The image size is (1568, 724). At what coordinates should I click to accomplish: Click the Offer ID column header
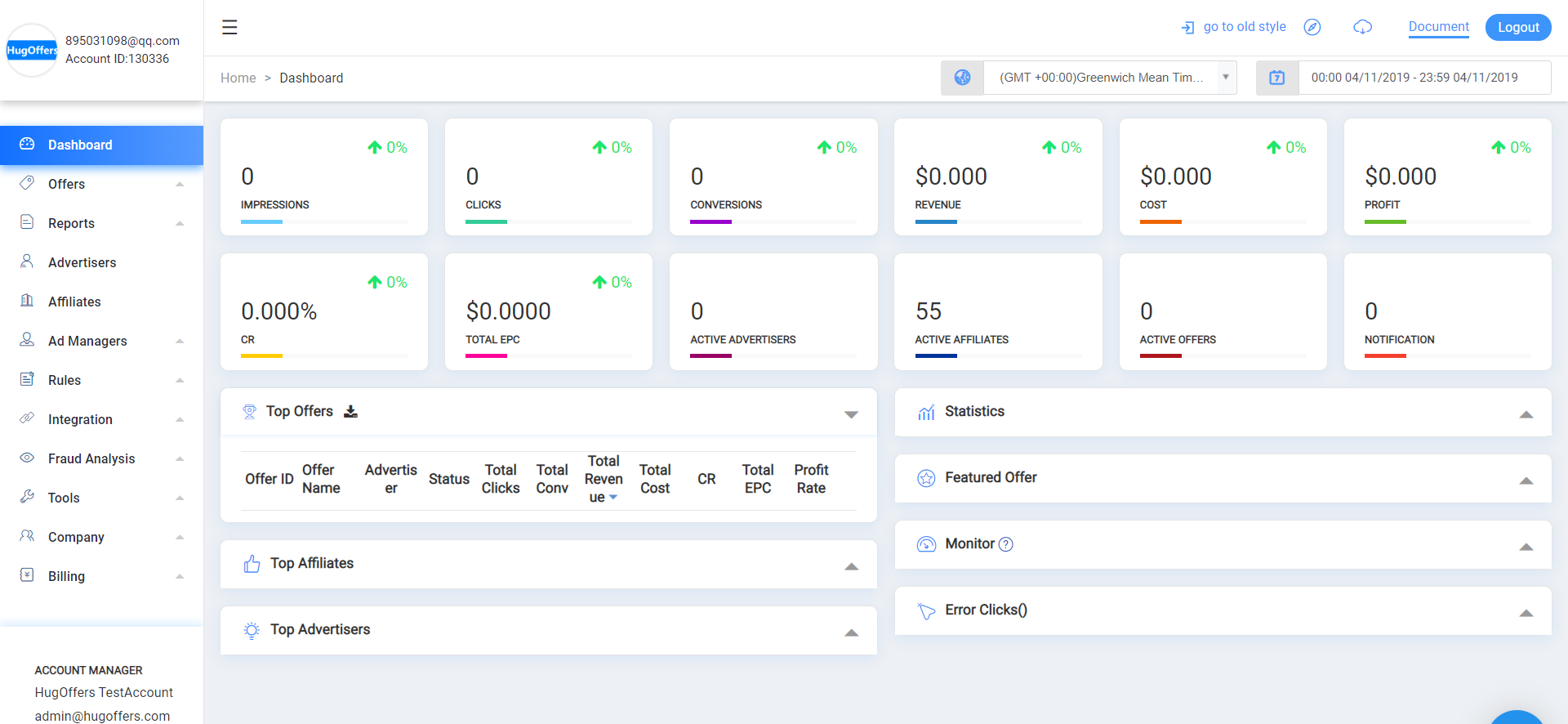coord(269,479)
